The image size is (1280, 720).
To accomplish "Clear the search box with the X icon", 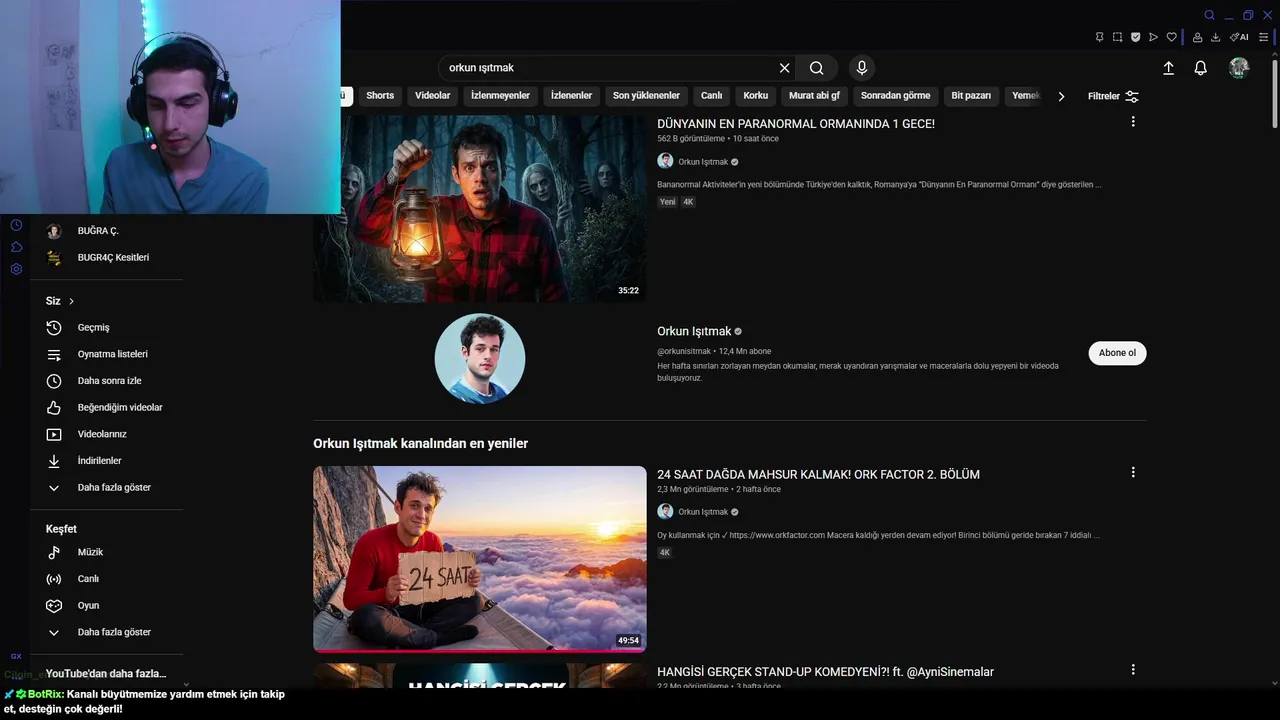I will [785, 68].
